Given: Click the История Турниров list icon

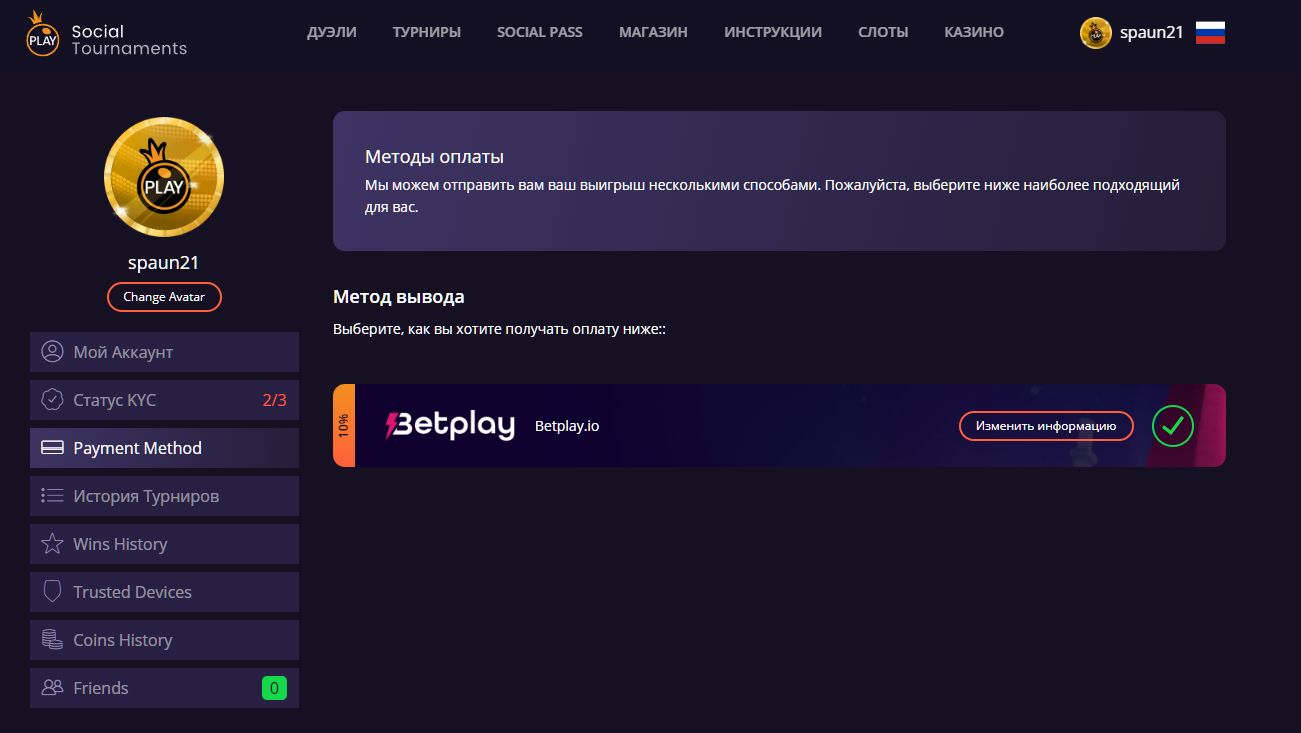Looking at the screenshot, I should click(x=52, y=496).
